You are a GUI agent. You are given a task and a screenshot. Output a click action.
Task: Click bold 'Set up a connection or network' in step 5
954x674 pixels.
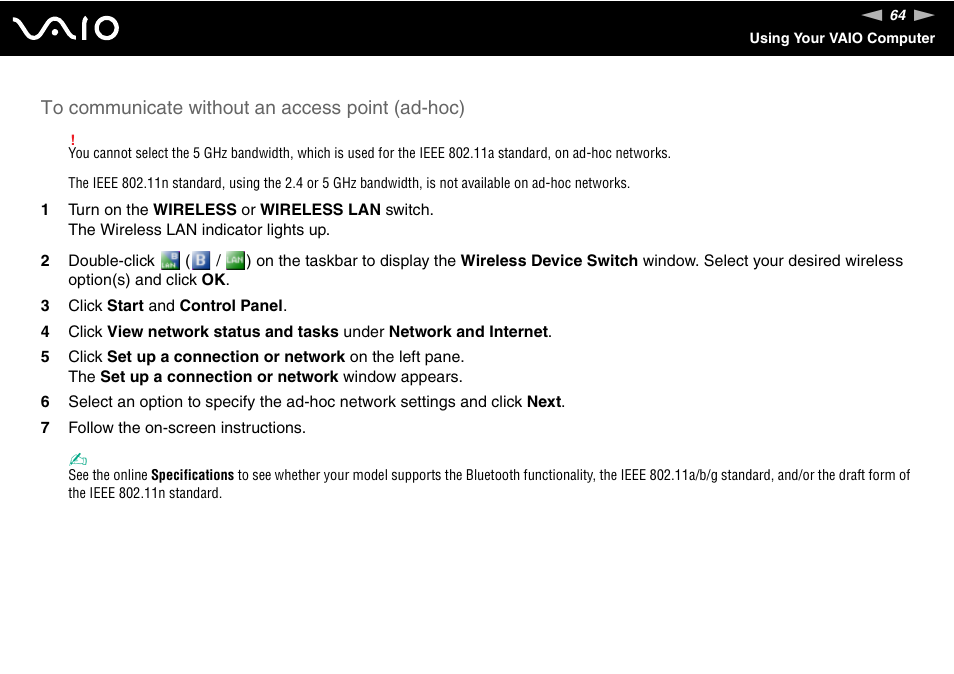(x=225, y=357)
